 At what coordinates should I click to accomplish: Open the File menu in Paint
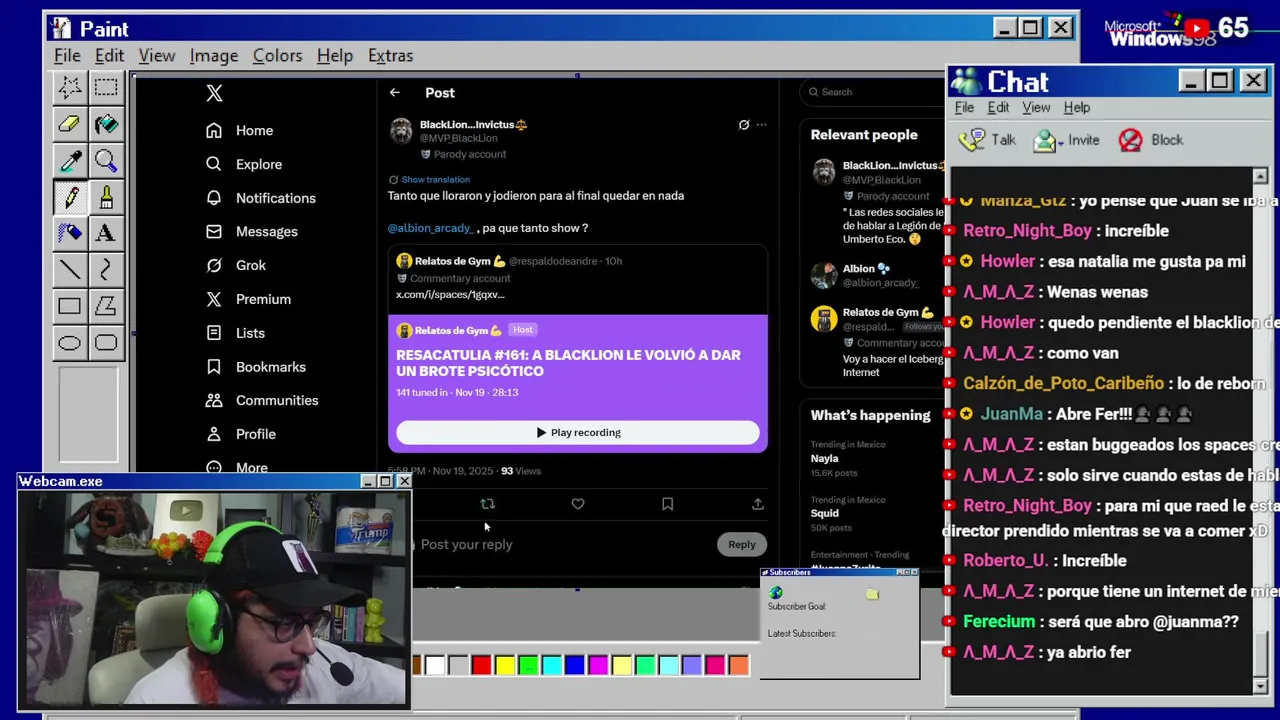(x=67, y=56)
